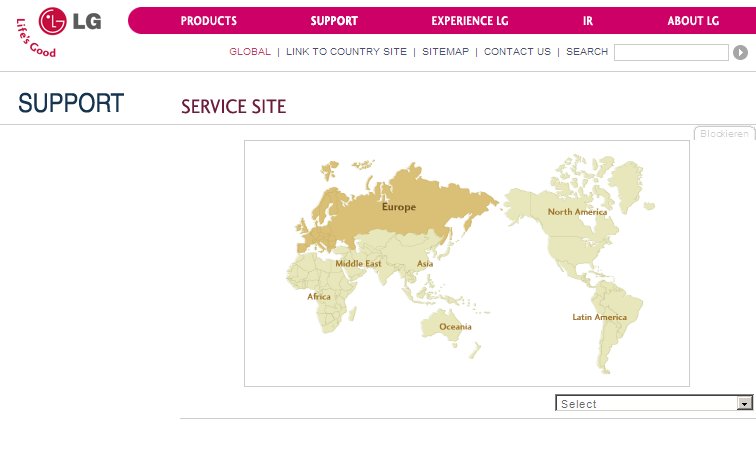
Task: Choose Oceania on the world map
Action: tap(455, 326)
